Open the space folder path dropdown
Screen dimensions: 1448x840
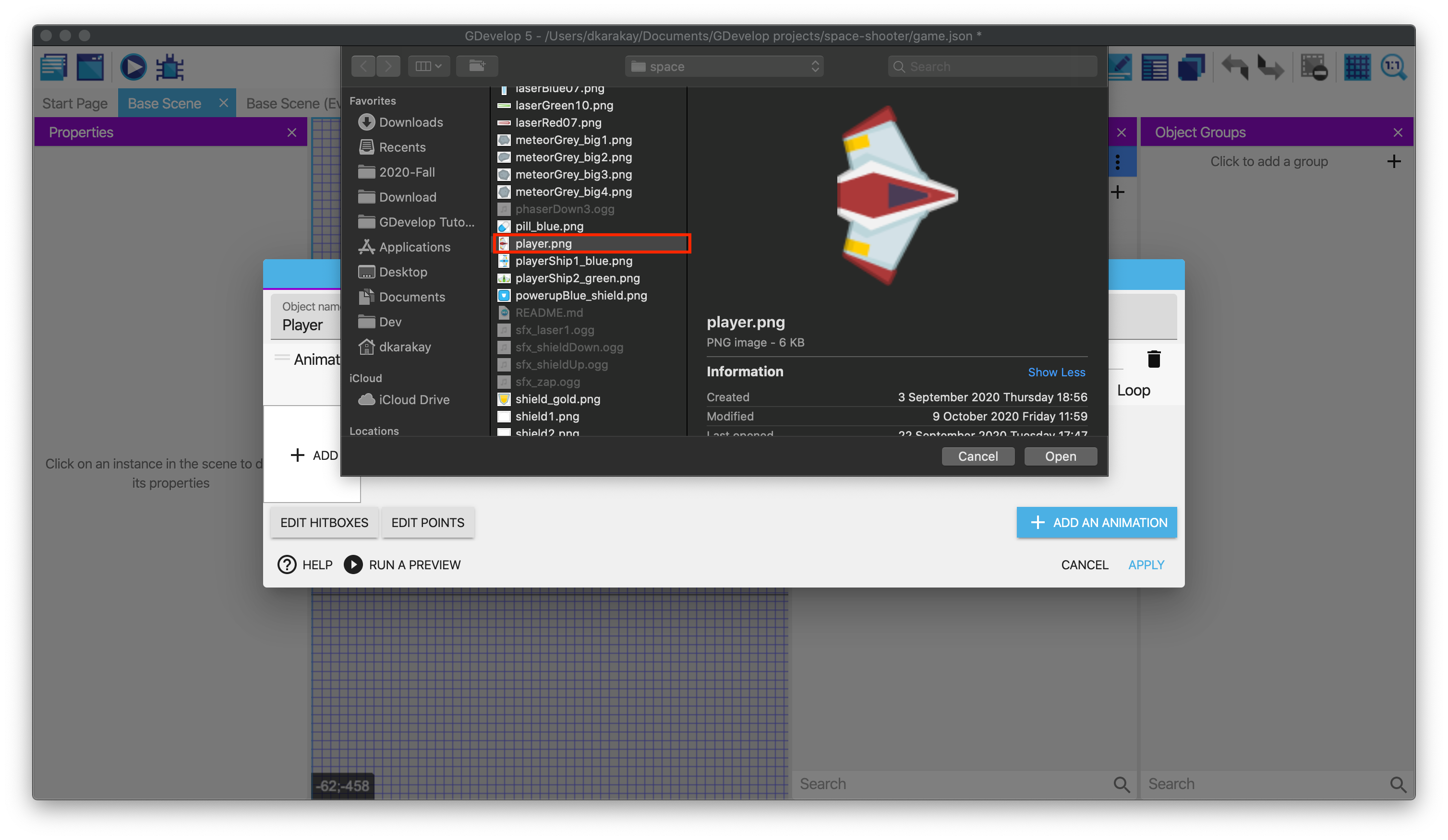[x=724, y=67]
